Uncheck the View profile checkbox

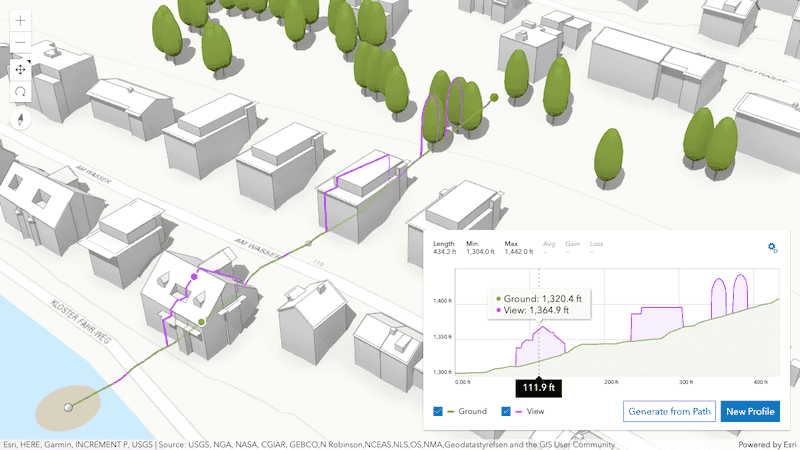(506, 411)
